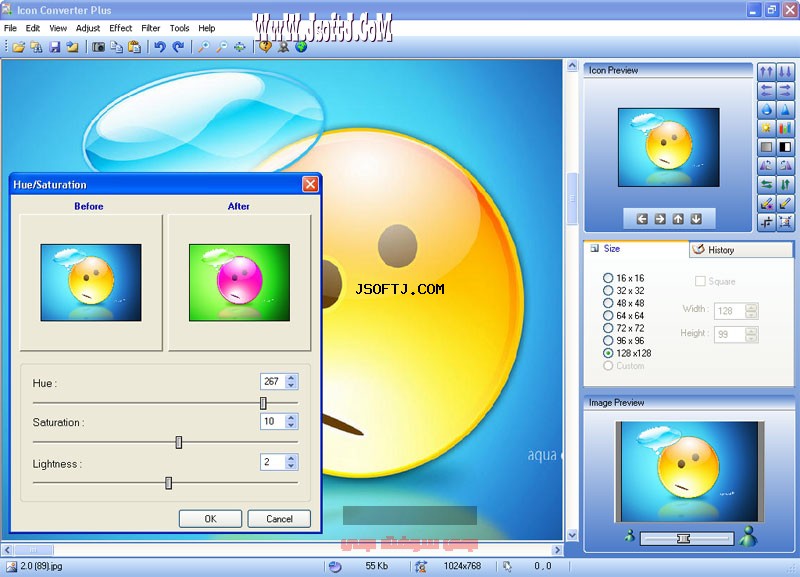Click the resize image tool icon

(785, 222)
